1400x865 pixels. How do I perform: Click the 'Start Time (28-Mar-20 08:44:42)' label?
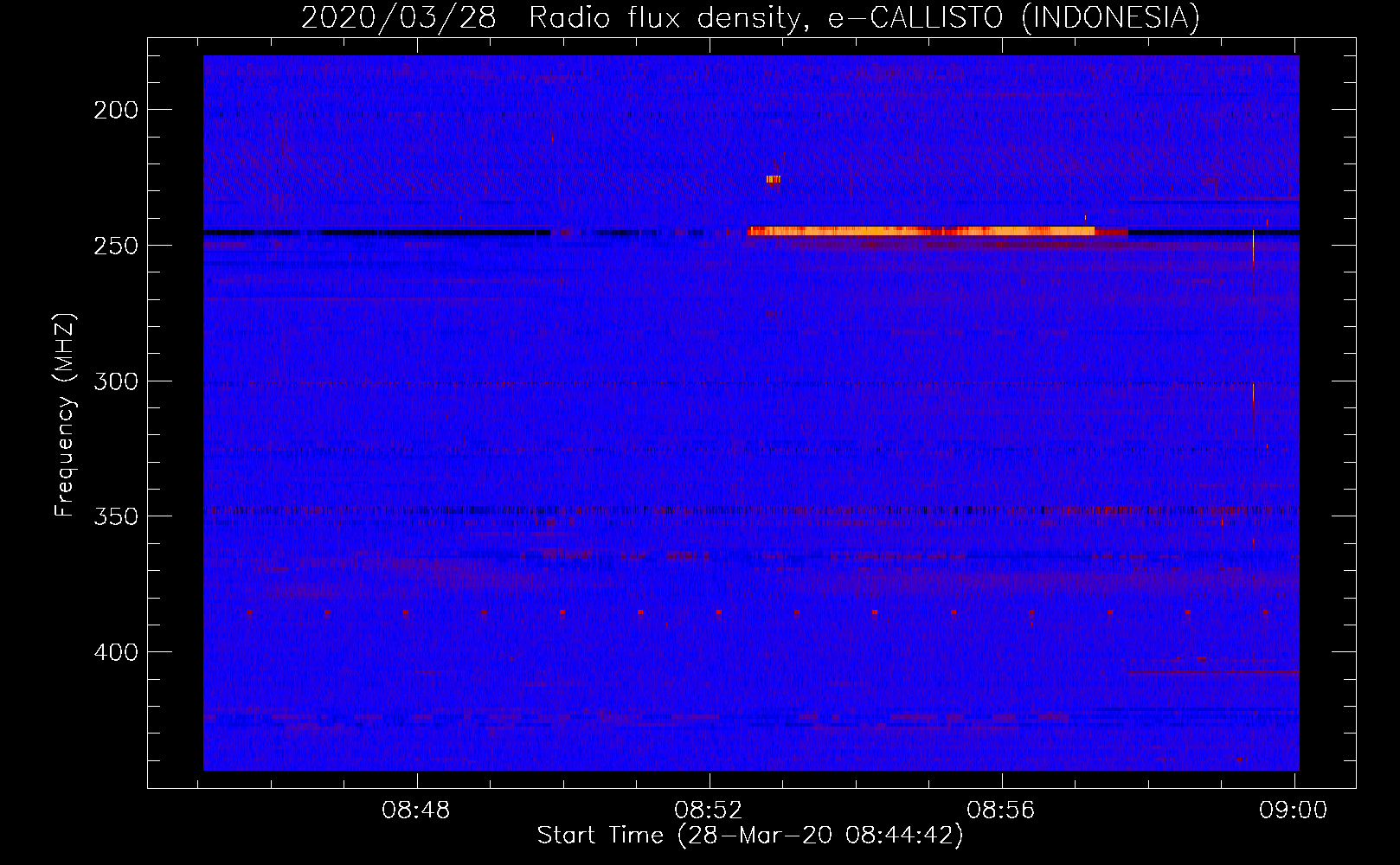(x=750, y=836)
